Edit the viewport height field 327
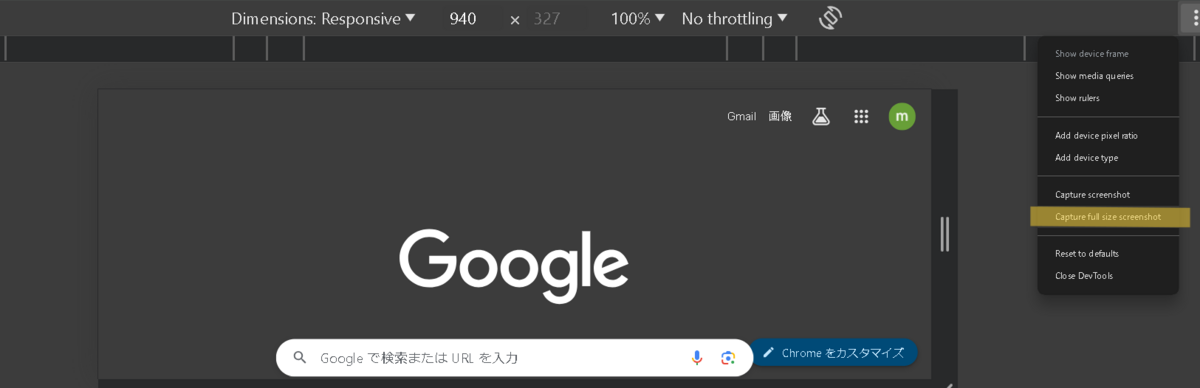The image size is (1200, 388). 547,18
